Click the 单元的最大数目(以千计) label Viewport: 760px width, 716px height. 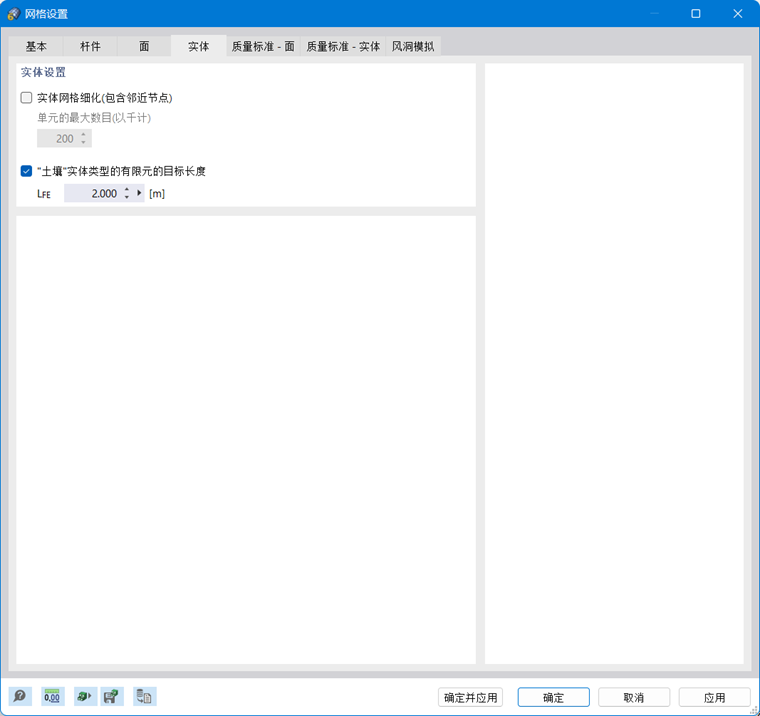point(94,118)
